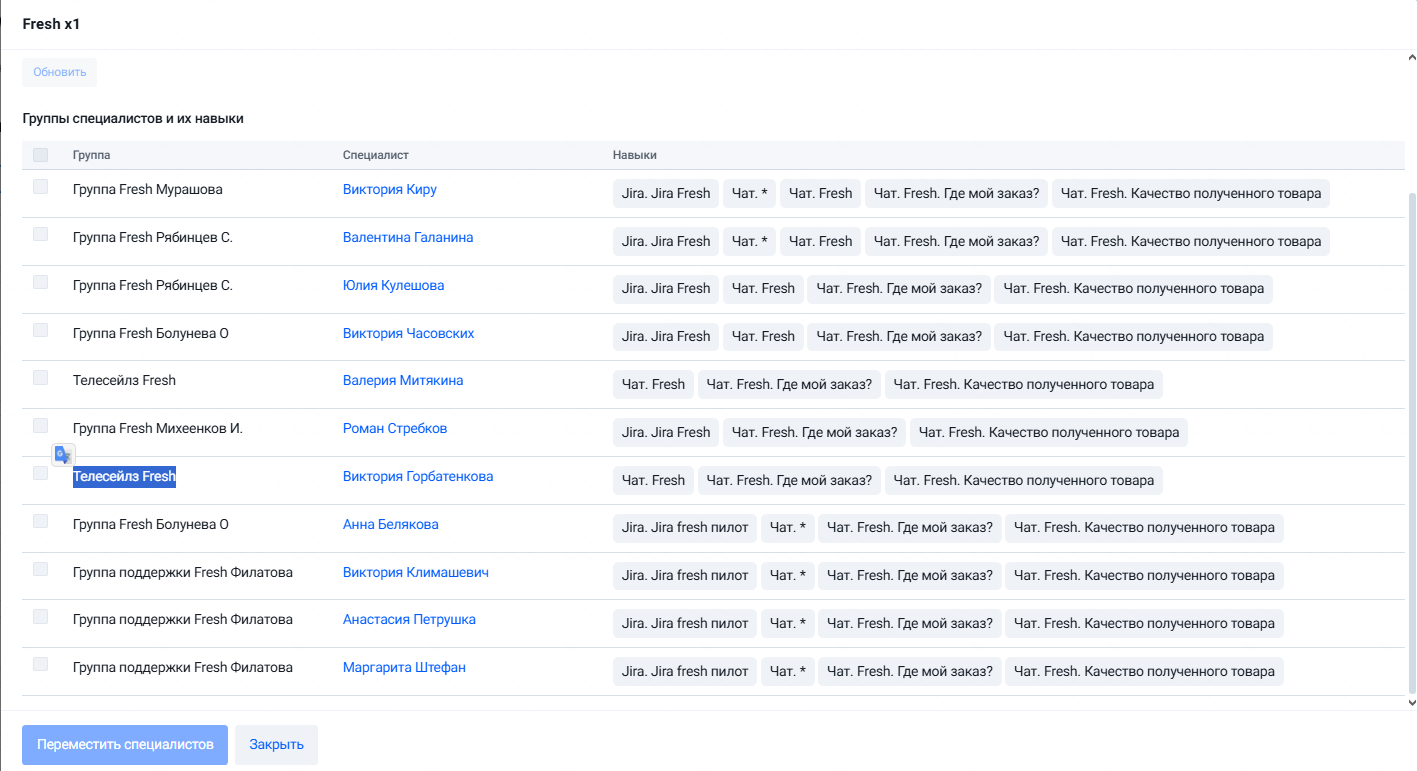Toggle the select-all checkbox in header
The image size is (1417, 771).
click(40, 155)
